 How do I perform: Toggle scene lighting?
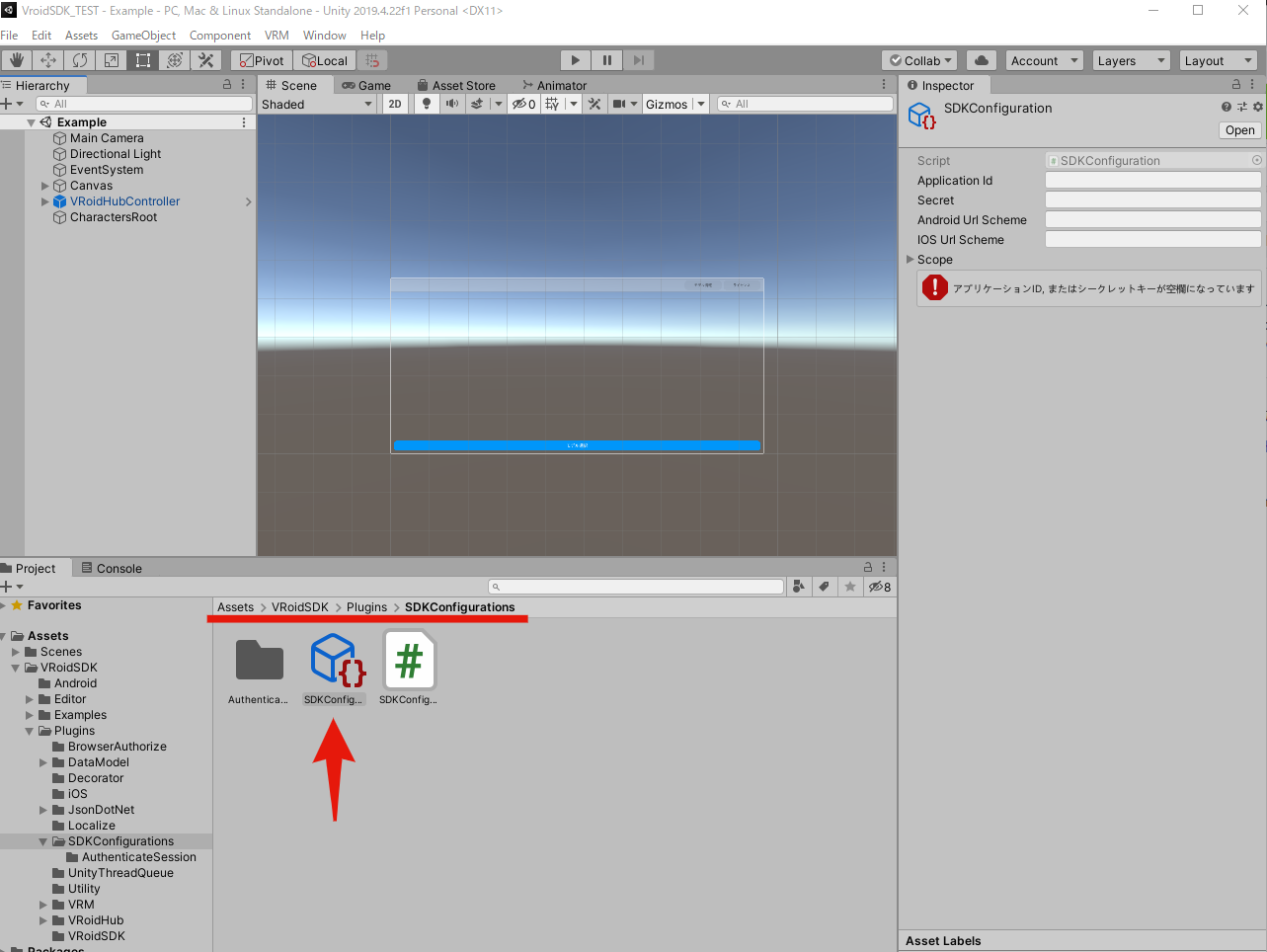[427, 104]
